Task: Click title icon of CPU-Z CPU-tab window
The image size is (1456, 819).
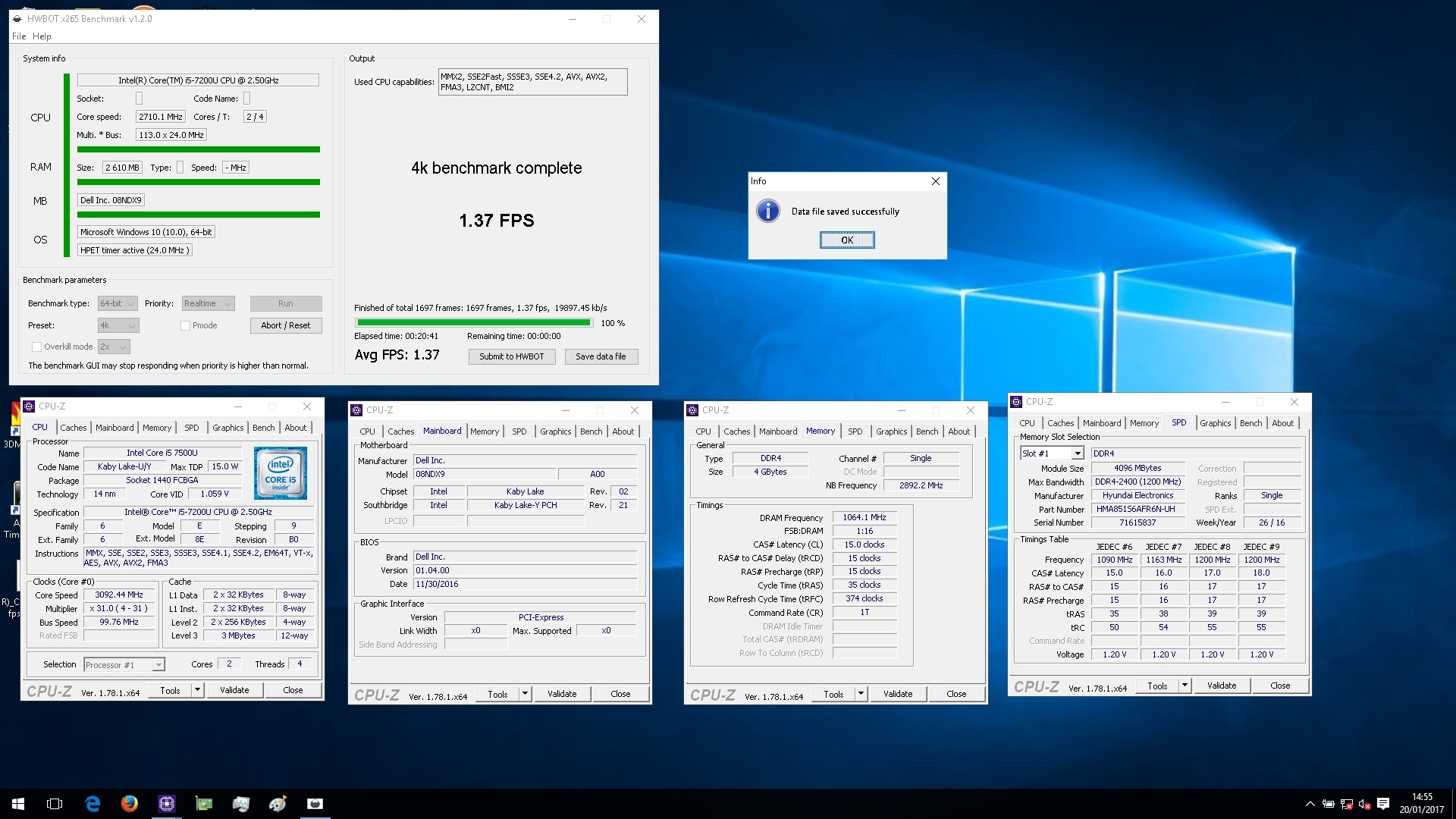Action: 29,406
